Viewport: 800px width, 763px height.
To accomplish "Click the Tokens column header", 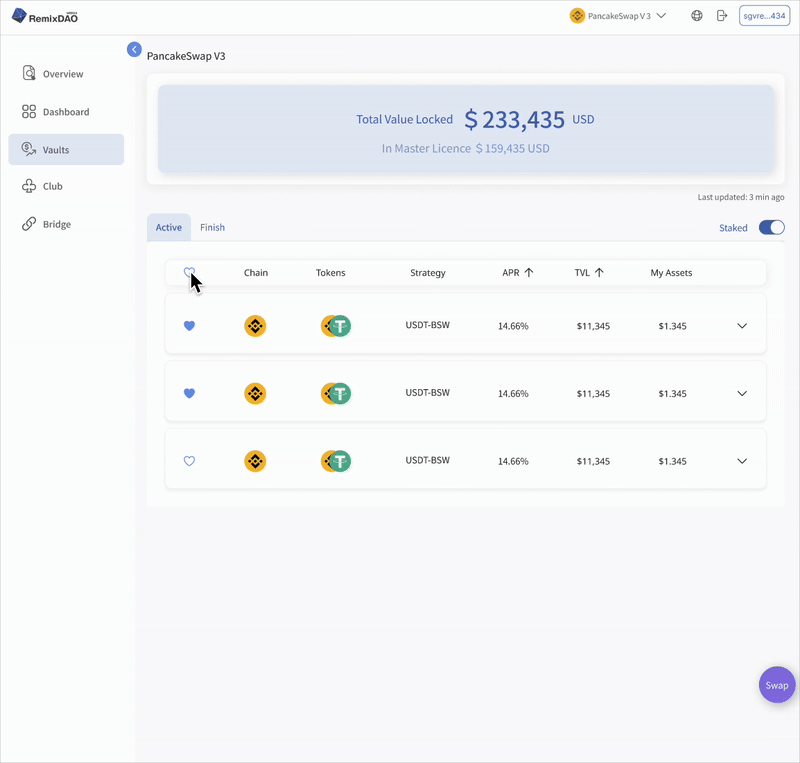I will click(331, 273).
